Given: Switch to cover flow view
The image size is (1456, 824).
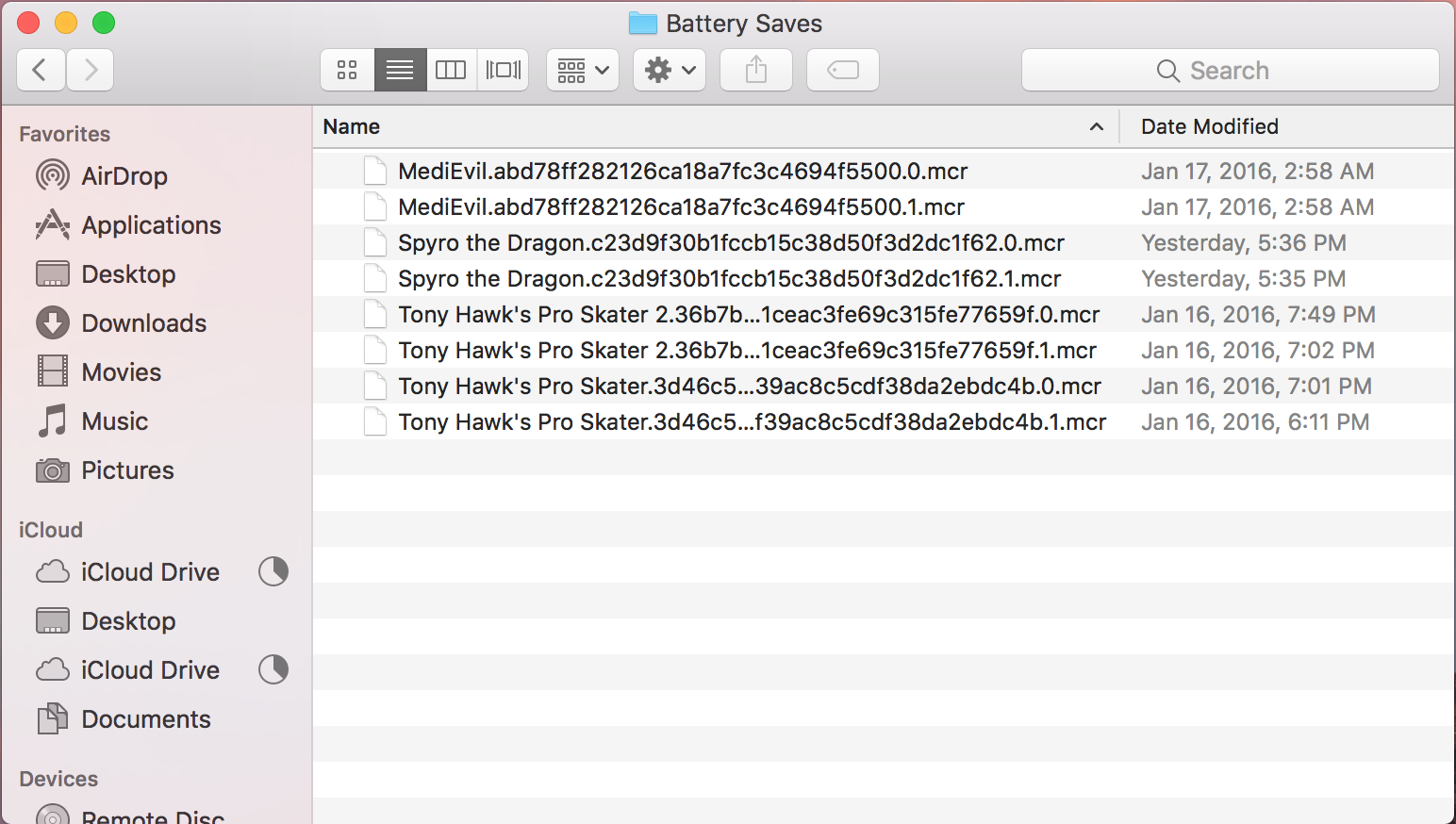Looking at the screenshot, I should [x=504, y=70].
